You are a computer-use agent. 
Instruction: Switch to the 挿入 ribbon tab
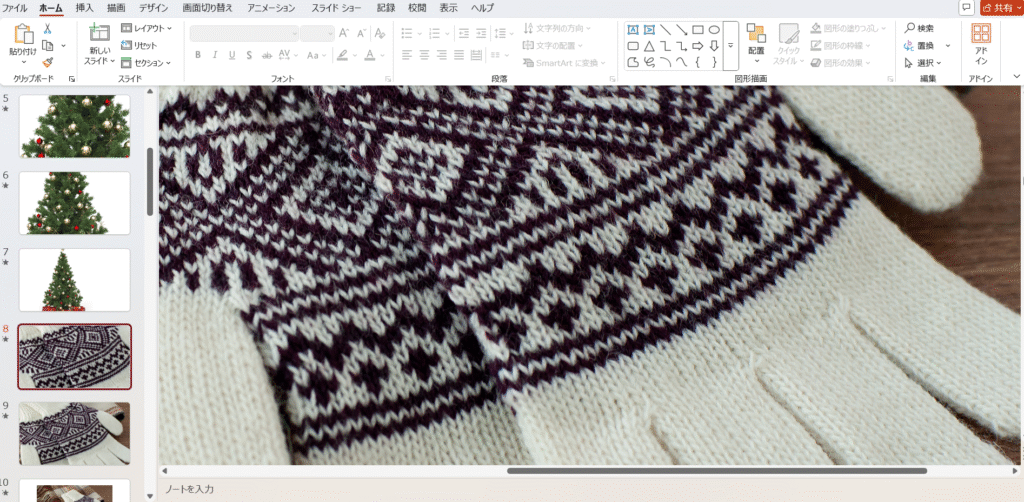coord(85,8)
